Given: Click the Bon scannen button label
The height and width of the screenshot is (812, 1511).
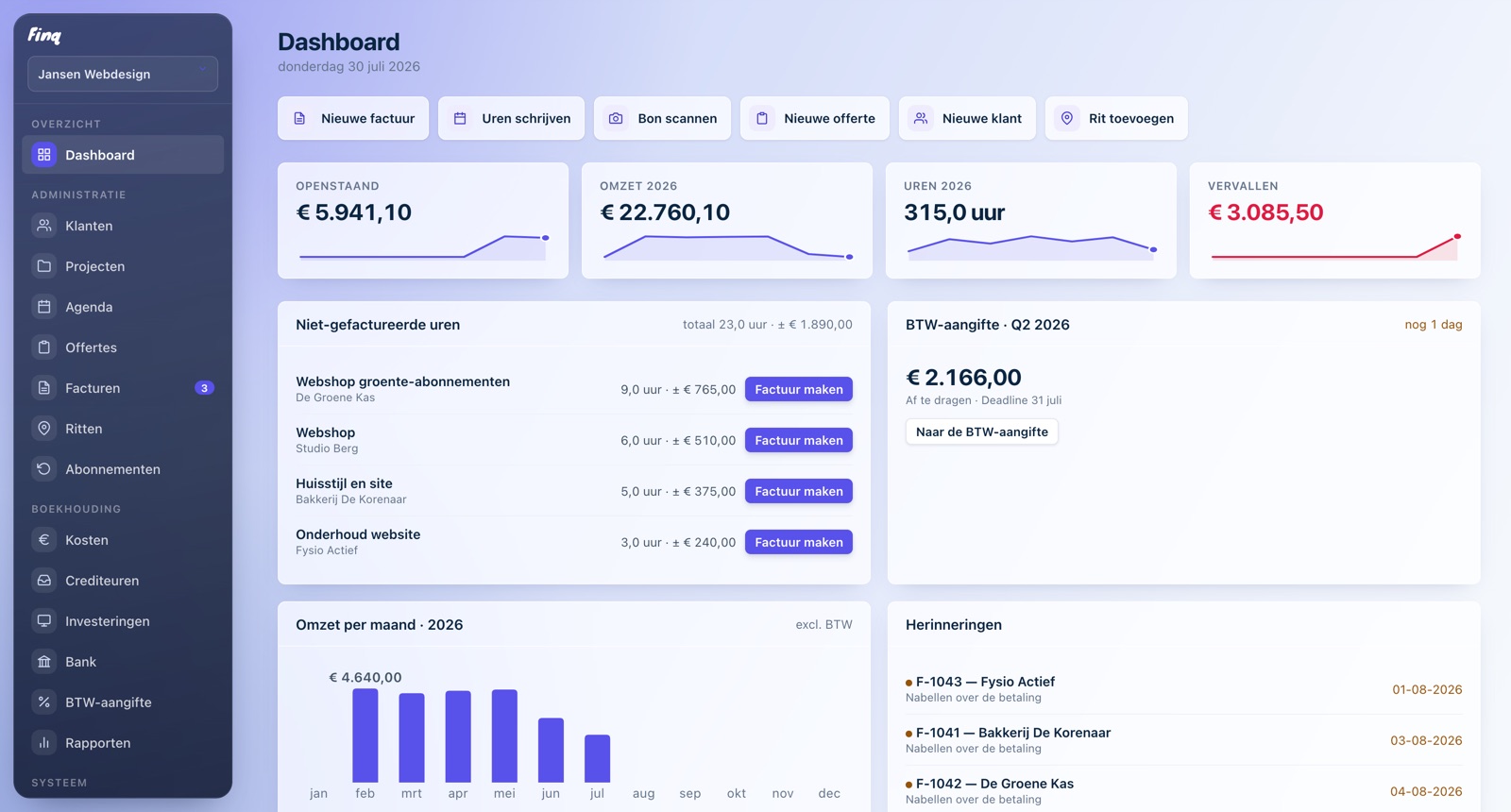Looking at the screenshot, I should click(x=677, y=118).
